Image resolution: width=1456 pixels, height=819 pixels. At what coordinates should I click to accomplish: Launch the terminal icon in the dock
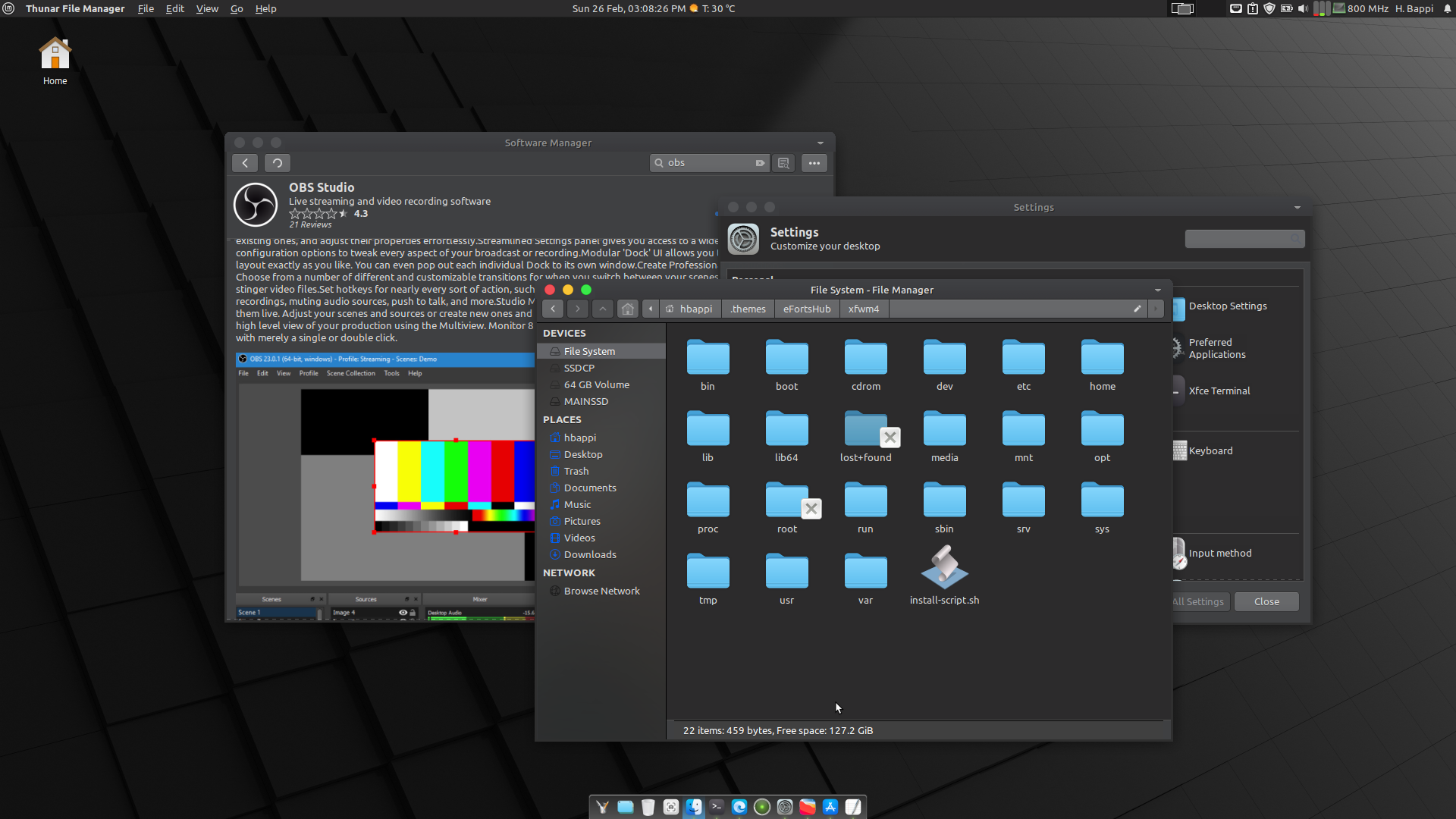(717, 807)
